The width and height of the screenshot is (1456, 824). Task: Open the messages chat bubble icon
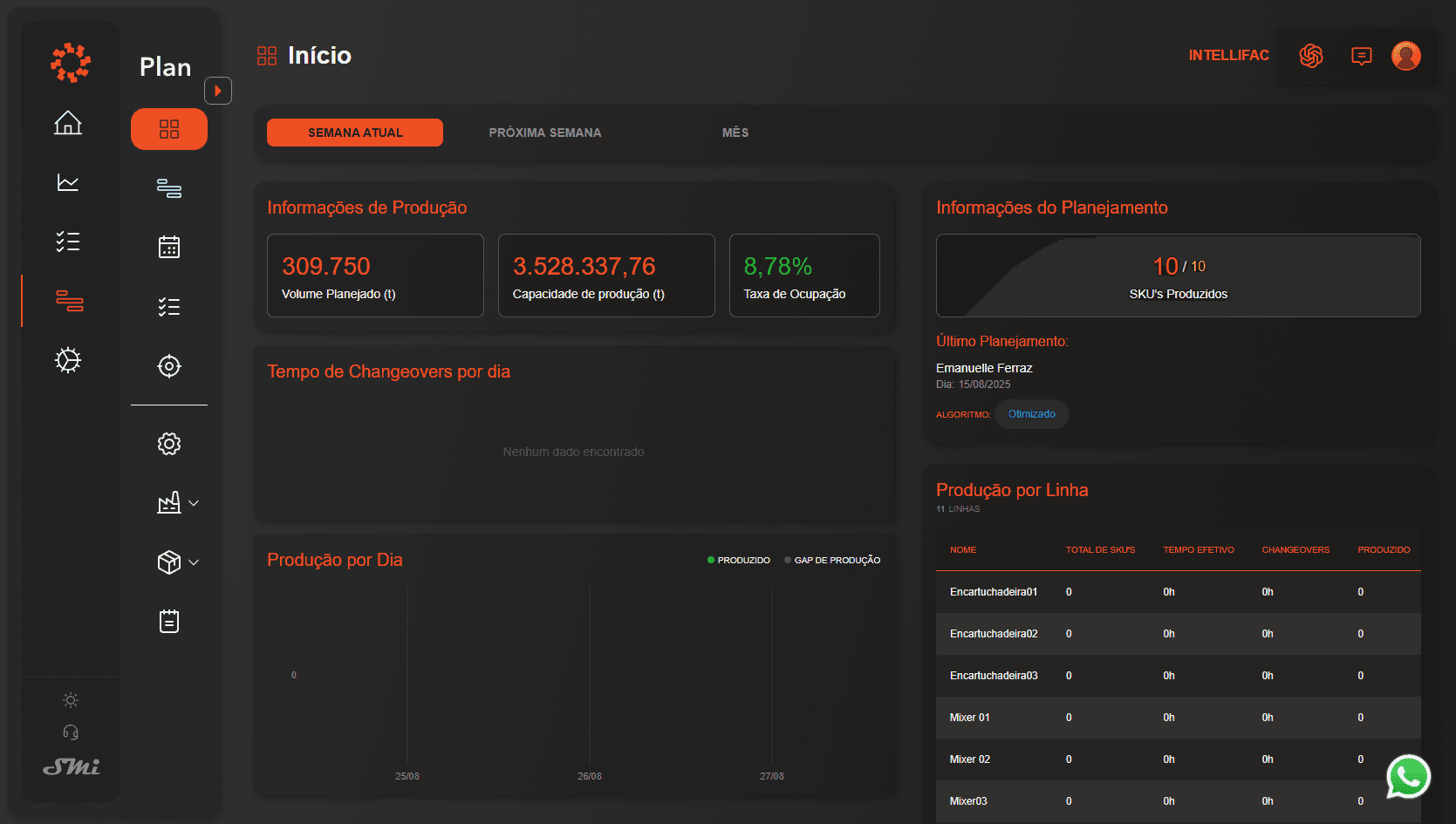[x=1361, y=56]
